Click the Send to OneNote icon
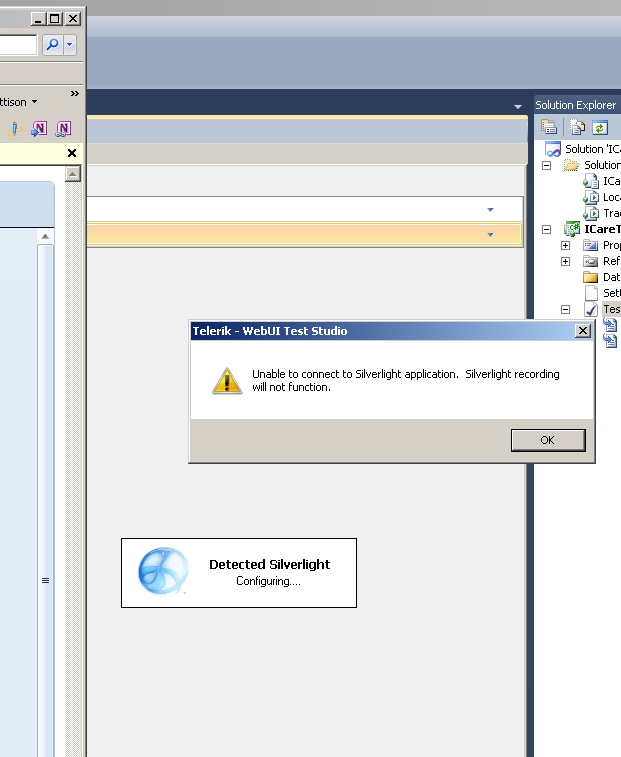 [x=39, y=128]
